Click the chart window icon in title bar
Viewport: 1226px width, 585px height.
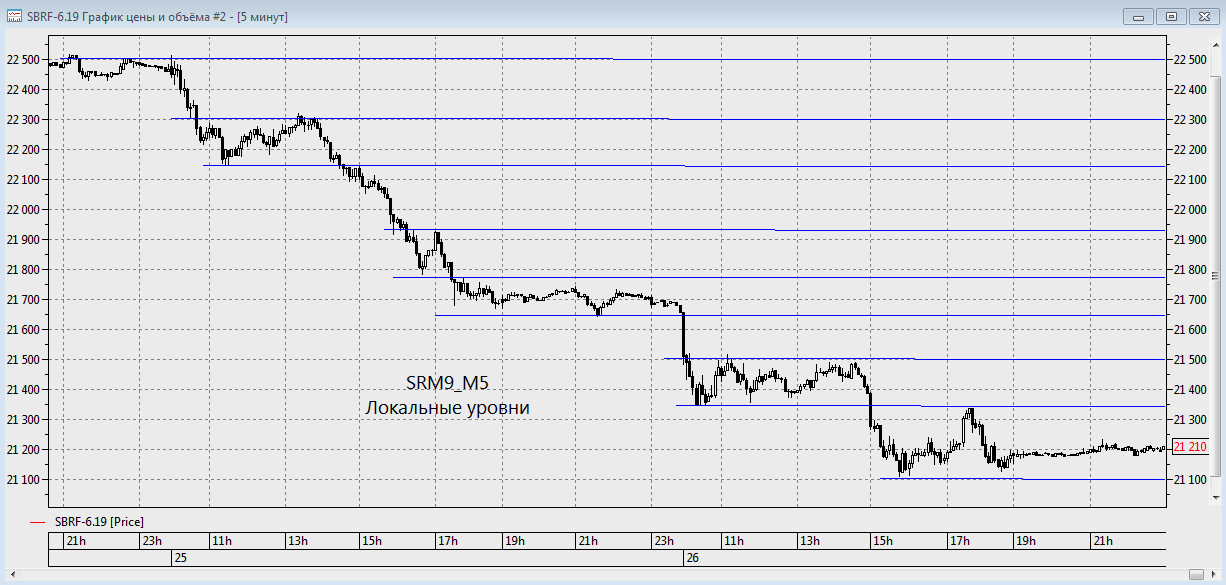[15, 16]
